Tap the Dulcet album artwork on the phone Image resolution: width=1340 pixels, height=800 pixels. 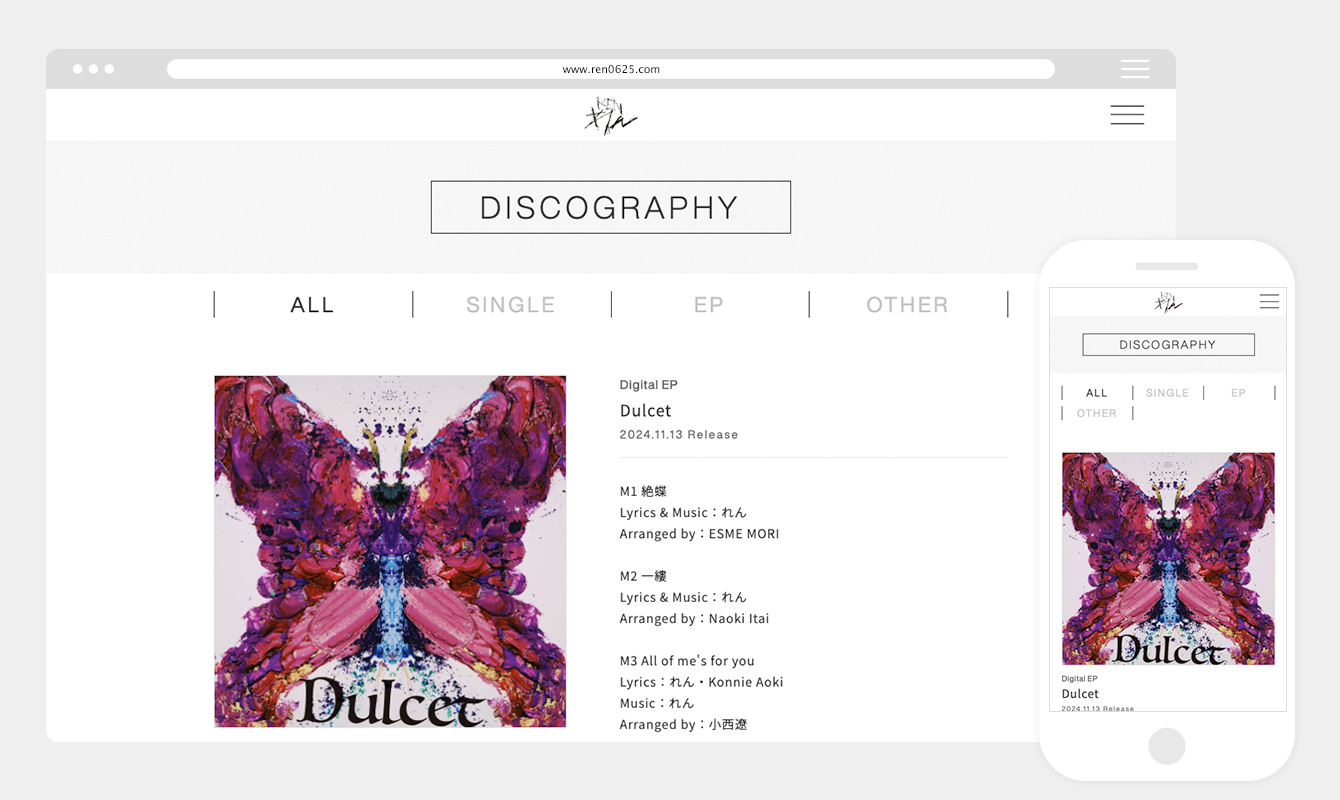[1168, 558]
